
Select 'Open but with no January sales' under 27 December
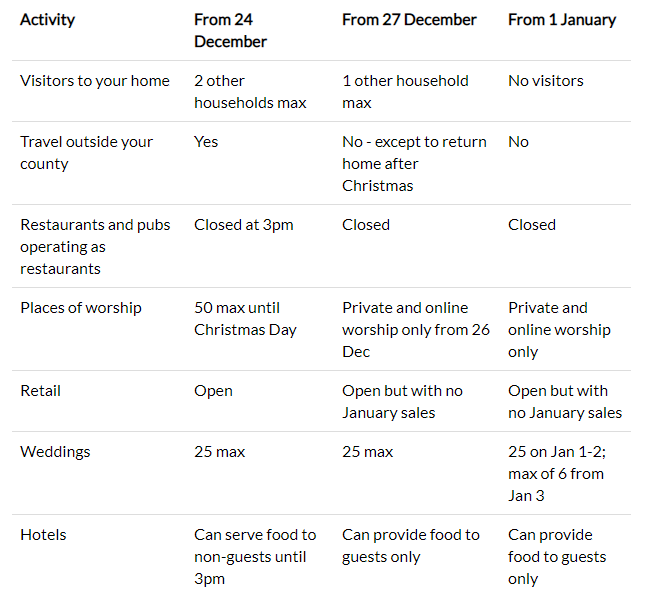[402, 402]
